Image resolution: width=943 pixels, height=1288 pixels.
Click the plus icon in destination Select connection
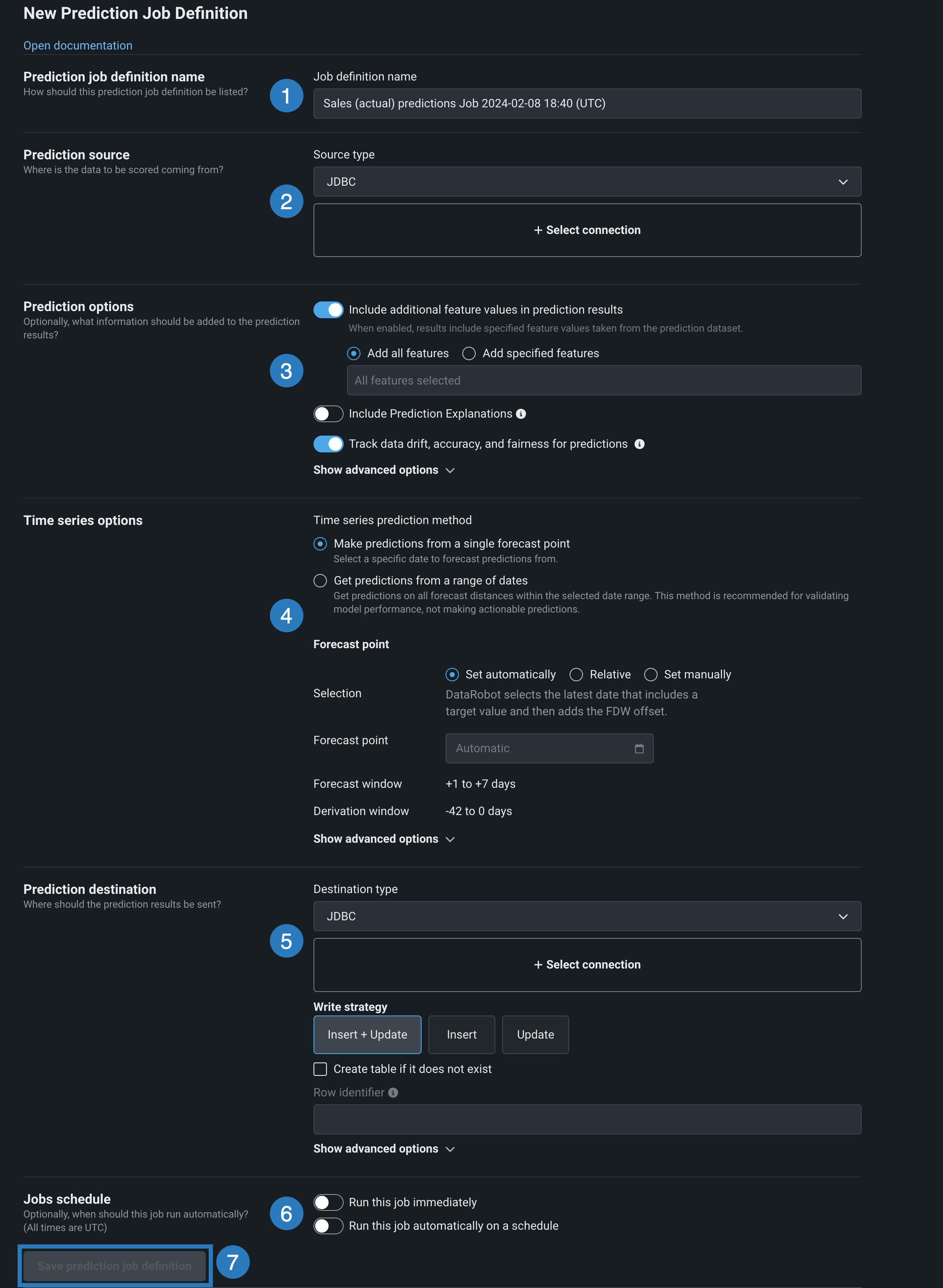coord(538,965)
